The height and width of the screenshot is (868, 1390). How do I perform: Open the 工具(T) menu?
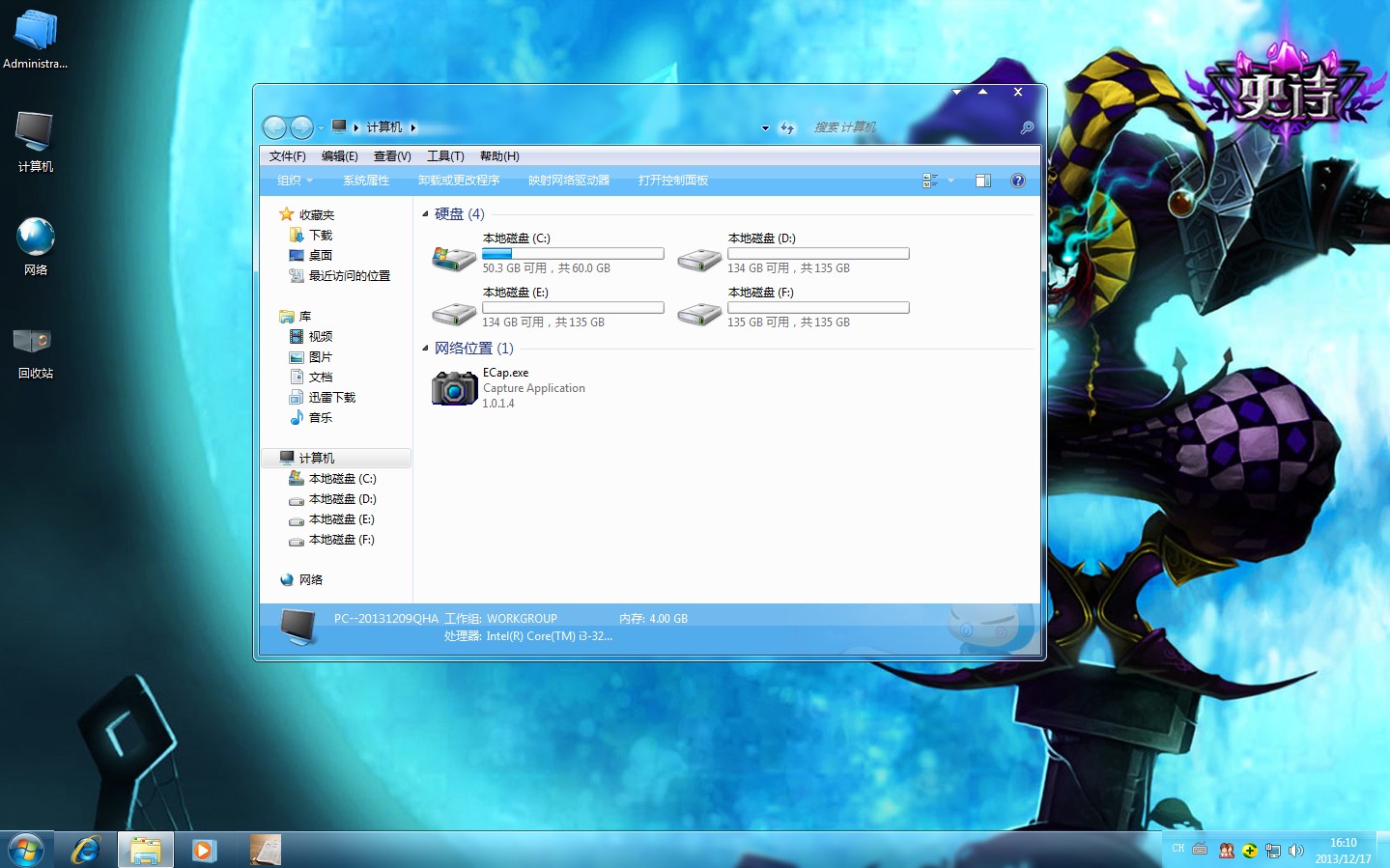[445, 156]
